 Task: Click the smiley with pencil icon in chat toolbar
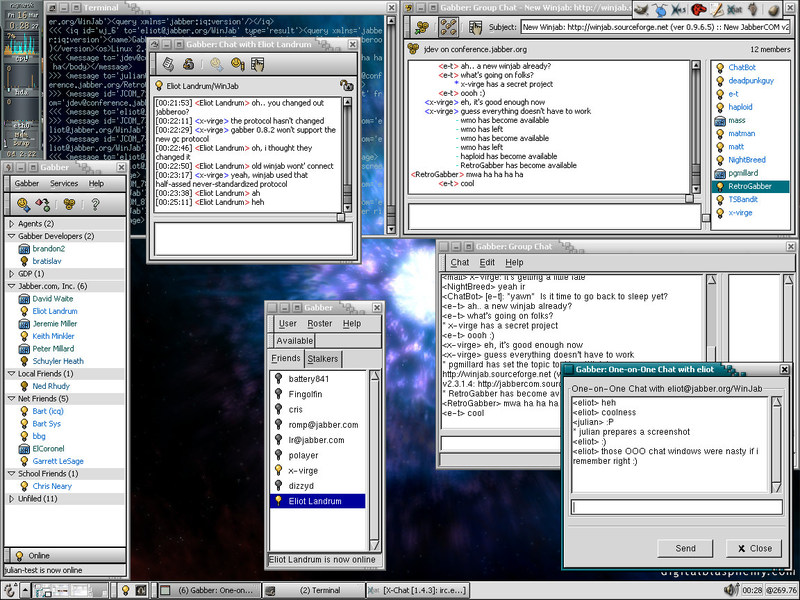[x=237, y=64]
